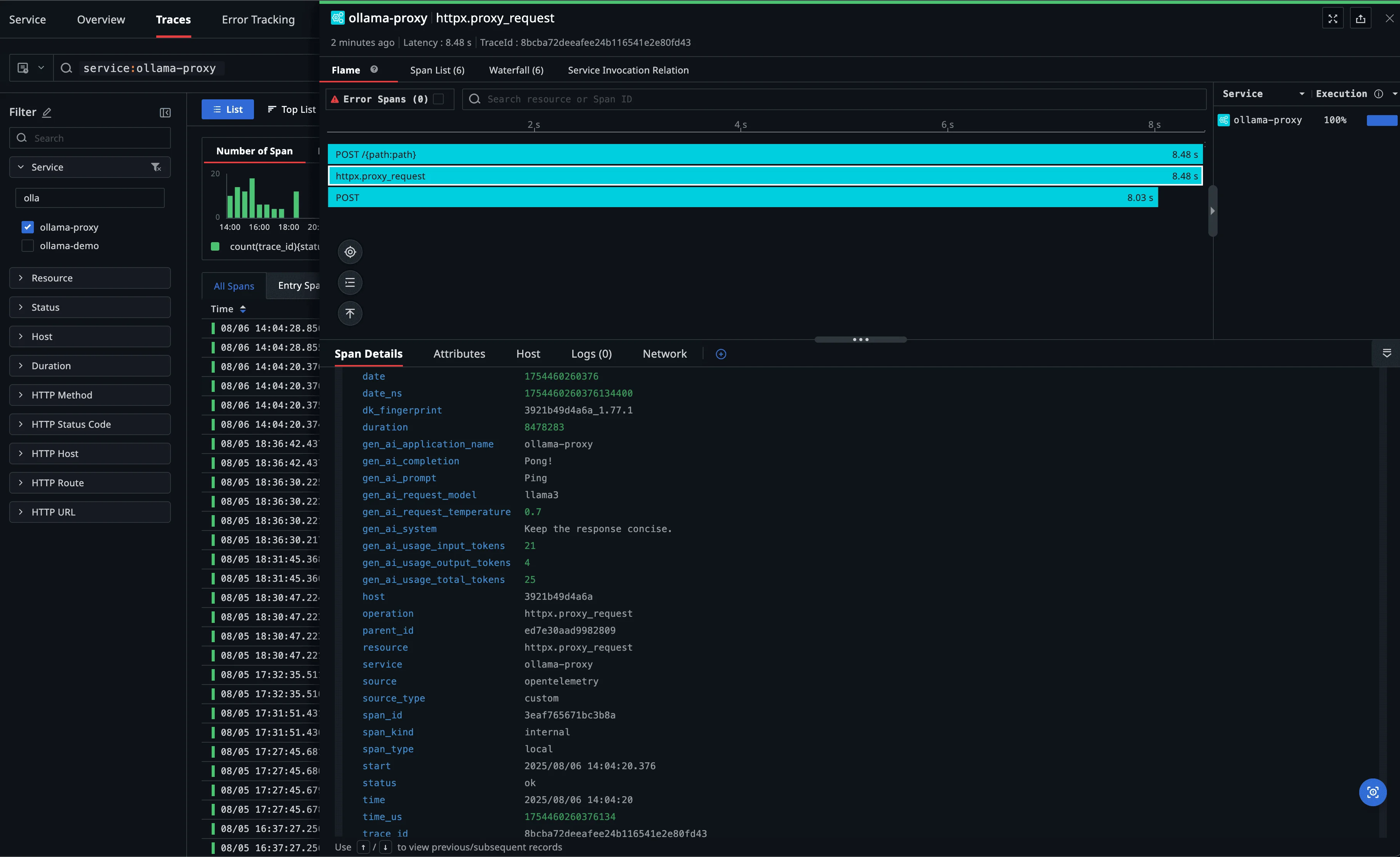This screenshot has height=857, width=1400.
Task: Open the Logs (0) tab
Action: 591,353
